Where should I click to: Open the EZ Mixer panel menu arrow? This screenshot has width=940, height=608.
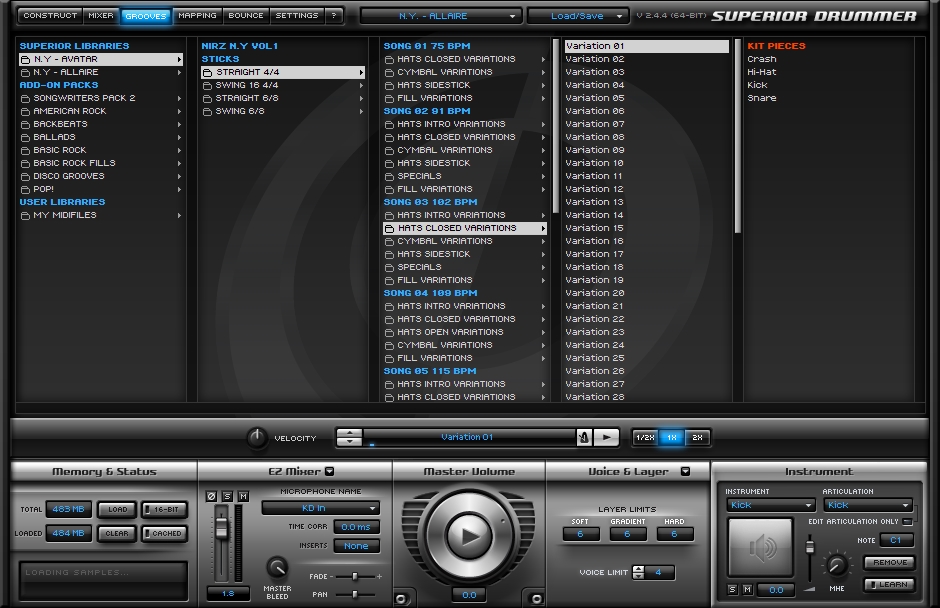tap(330, 472)
